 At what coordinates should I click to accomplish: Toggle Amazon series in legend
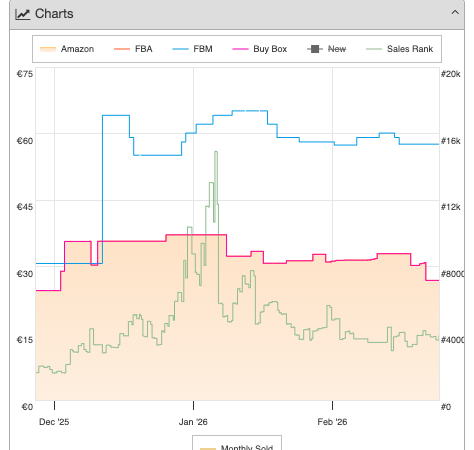pos(67,49)
